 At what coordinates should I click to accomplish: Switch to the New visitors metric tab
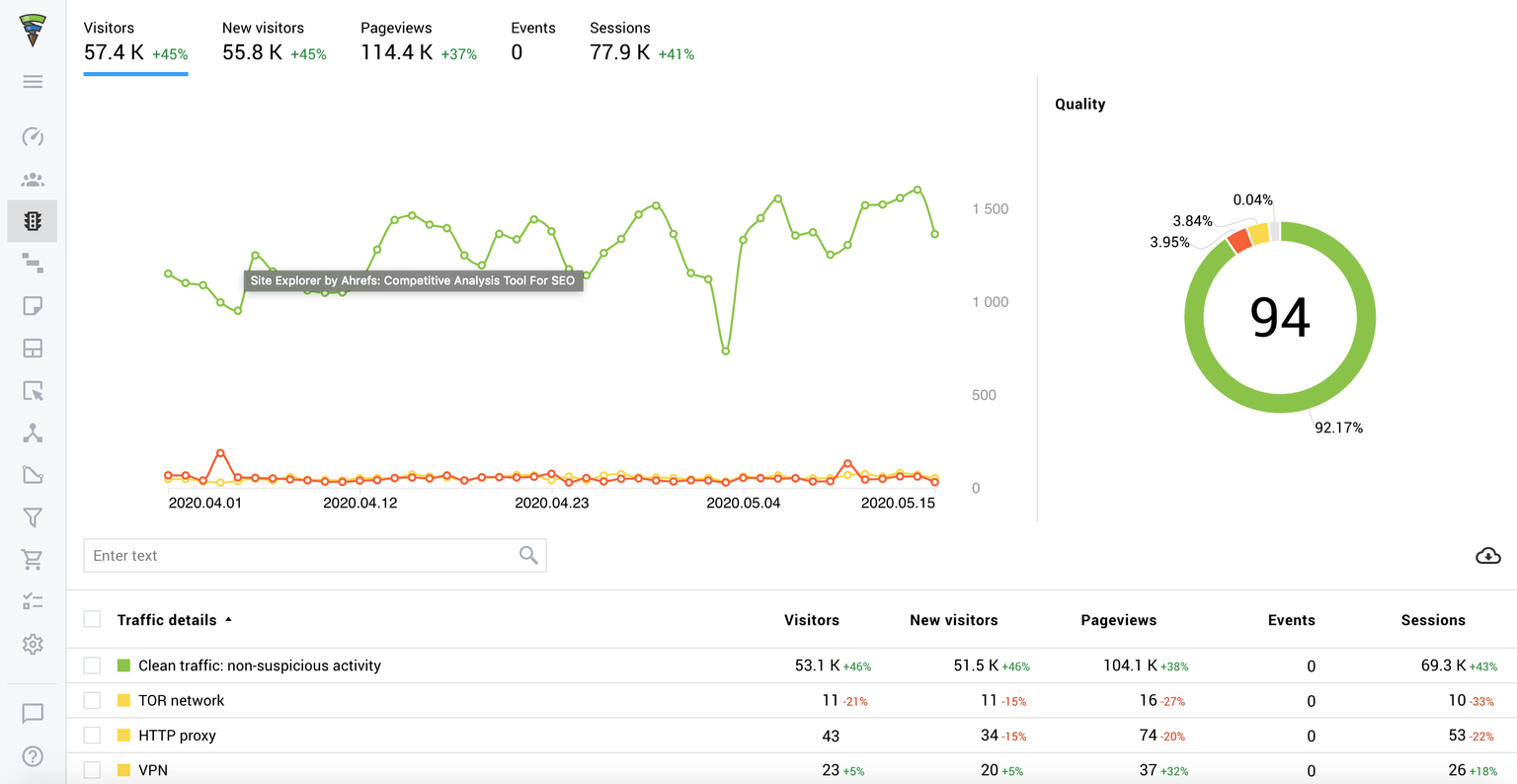pyautogui.click(x=274, y=41)
